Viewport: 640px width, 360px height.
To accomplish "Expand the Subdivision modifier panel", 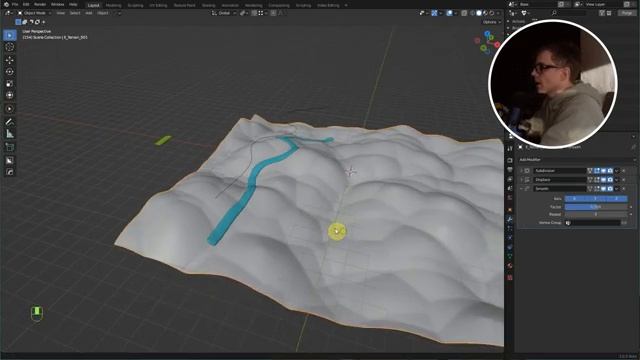I will point(521,171).
